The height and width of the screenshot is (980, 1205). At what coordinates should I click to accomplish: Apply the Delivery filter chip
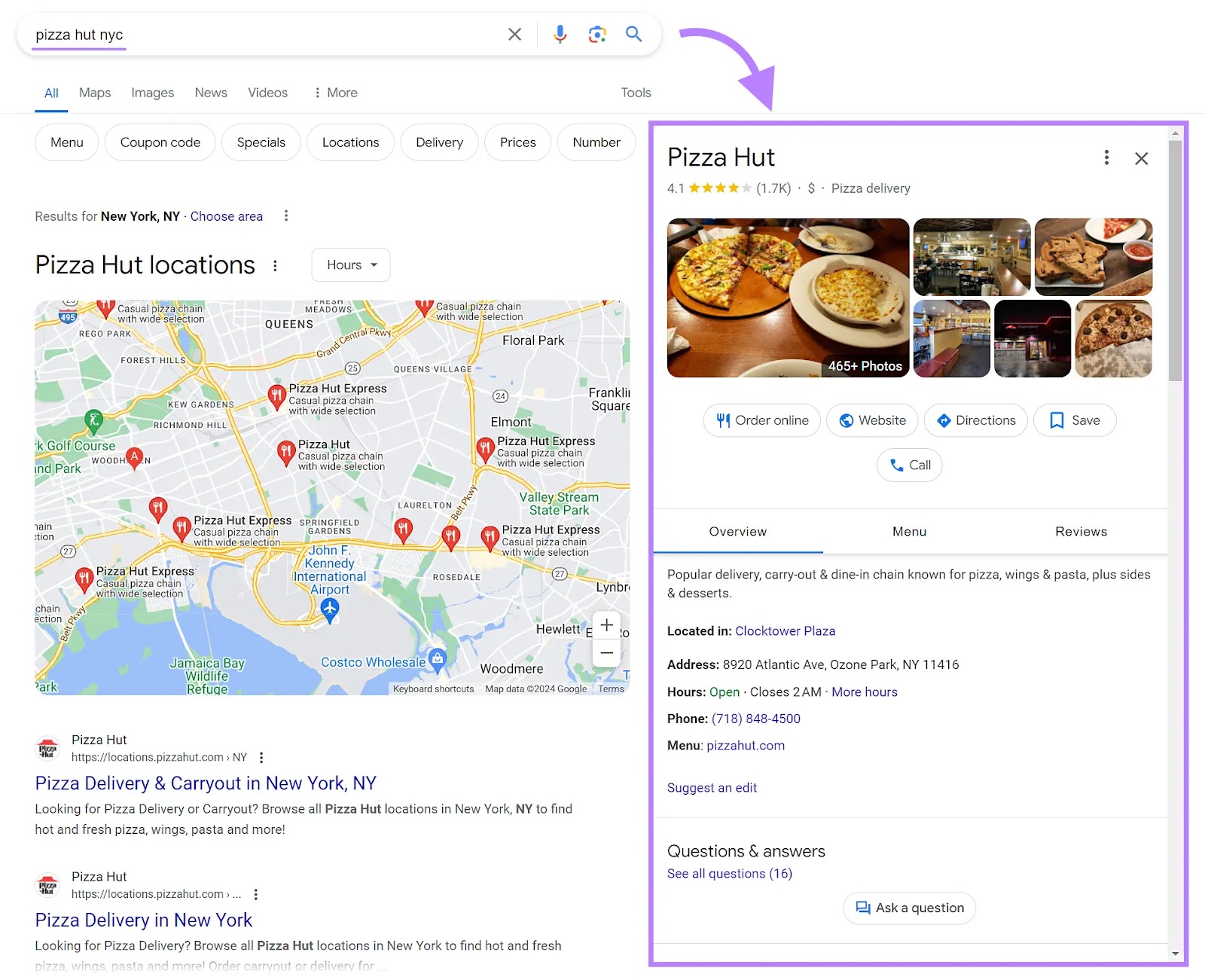[x=439, y=142]
